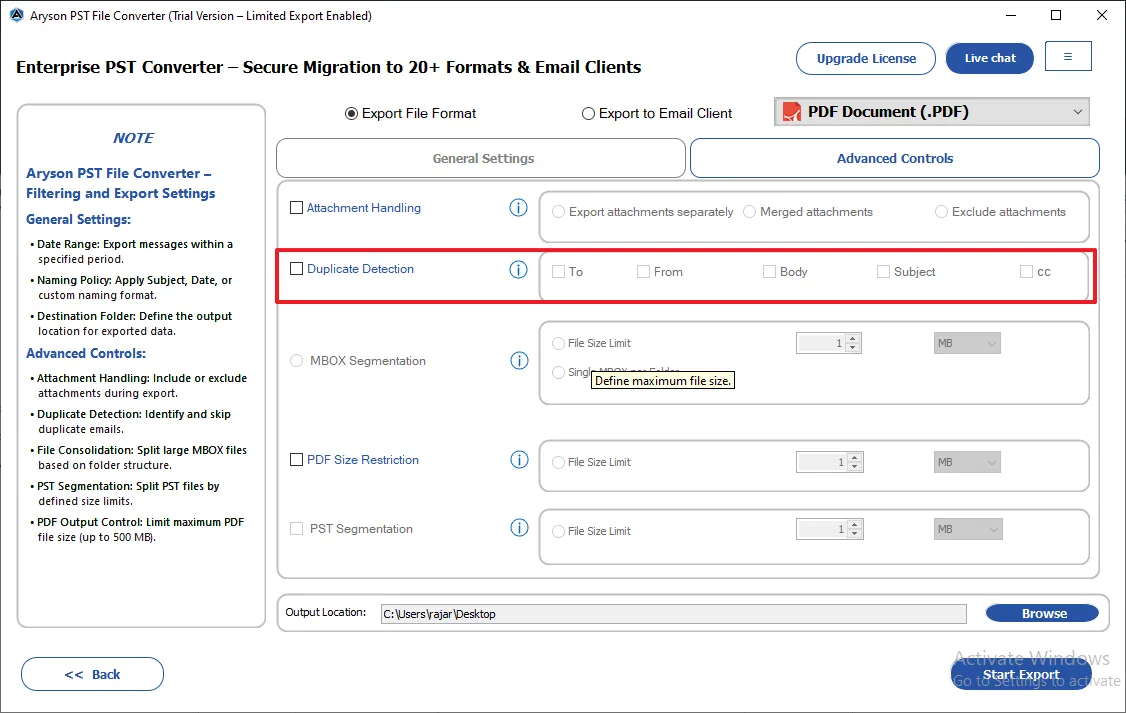
Task: Maximize the application window
Action: [1056, 15]
